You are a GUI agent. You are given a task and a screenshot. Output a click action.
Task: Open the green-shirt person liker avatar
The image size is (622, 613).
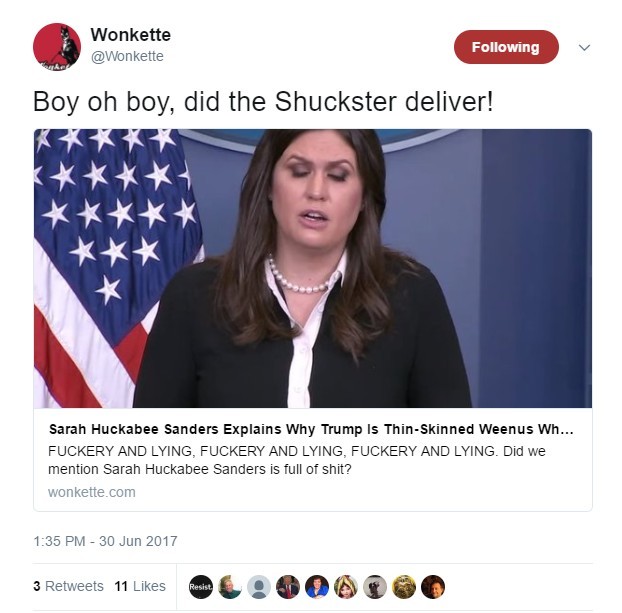[230, 586]
